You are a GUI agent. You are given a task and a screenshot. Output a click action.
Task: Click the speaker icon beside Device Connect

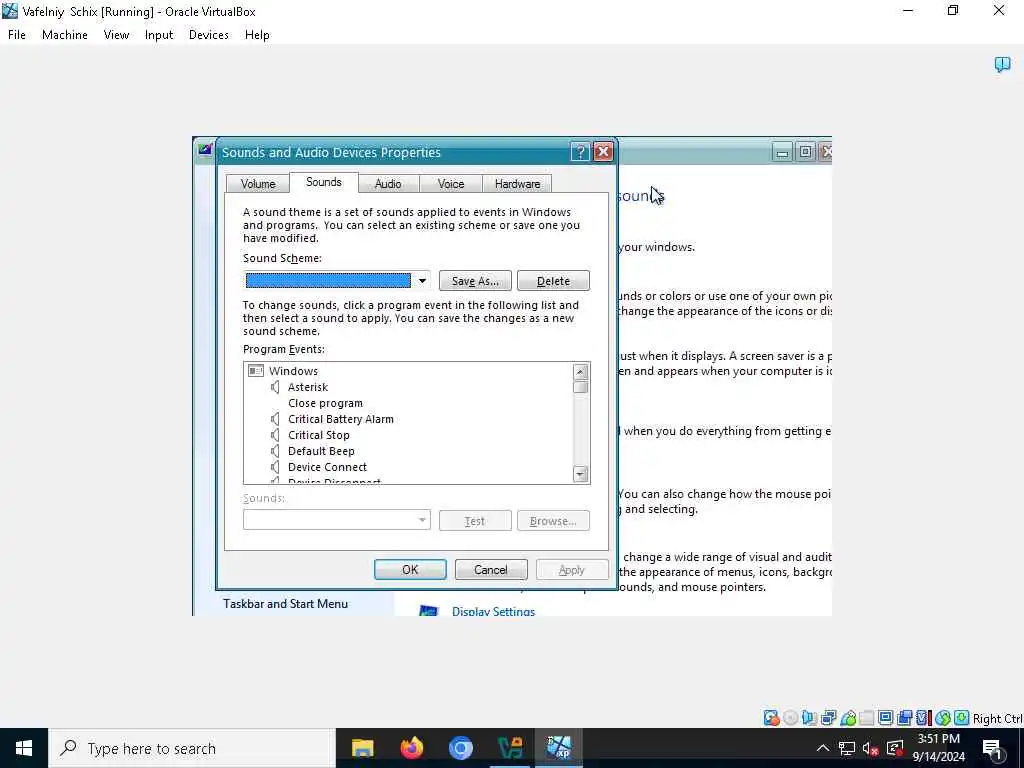(276, 467)
